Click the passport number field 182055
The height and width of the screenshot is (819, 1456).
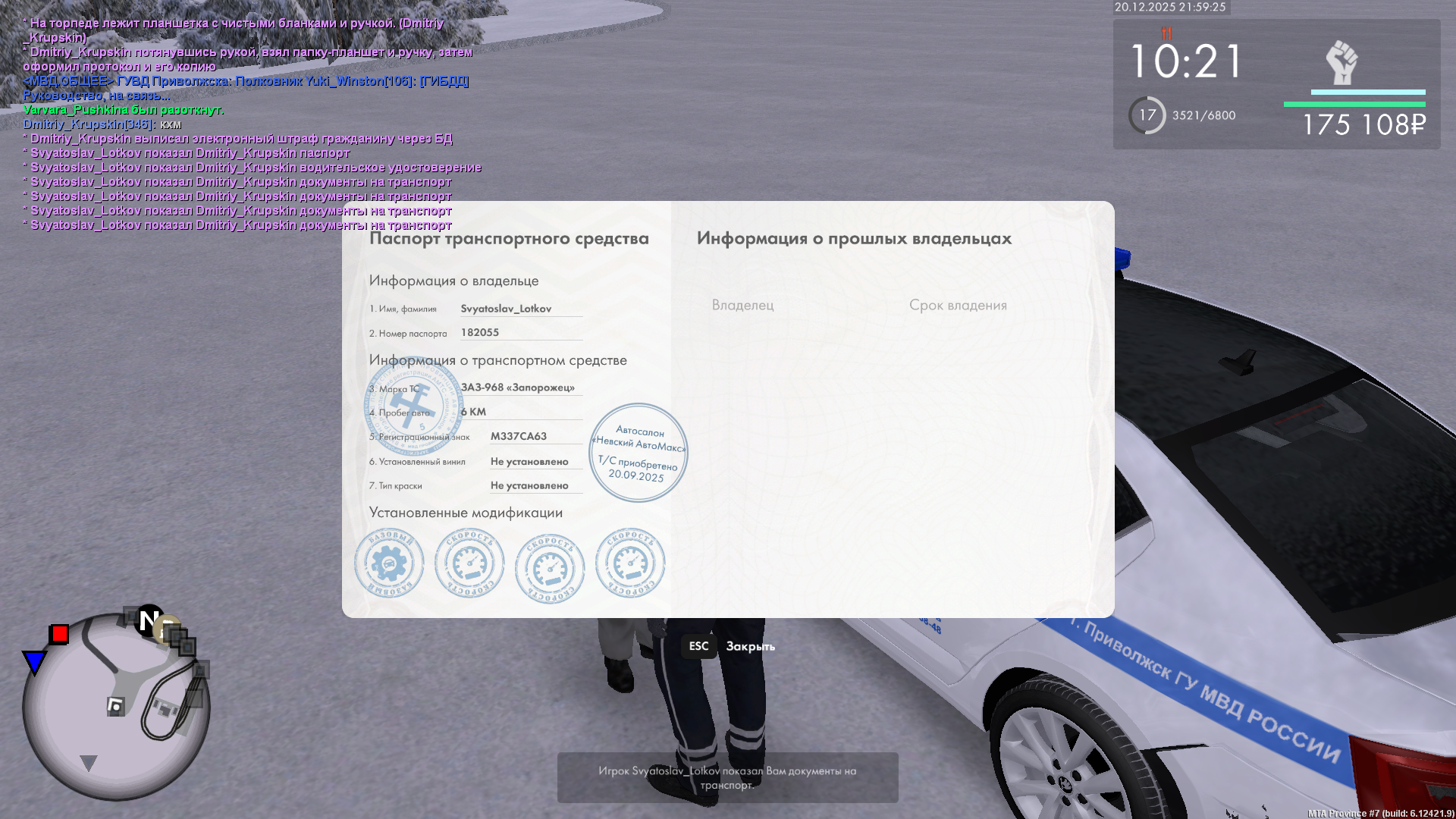[x=480, y=332]
